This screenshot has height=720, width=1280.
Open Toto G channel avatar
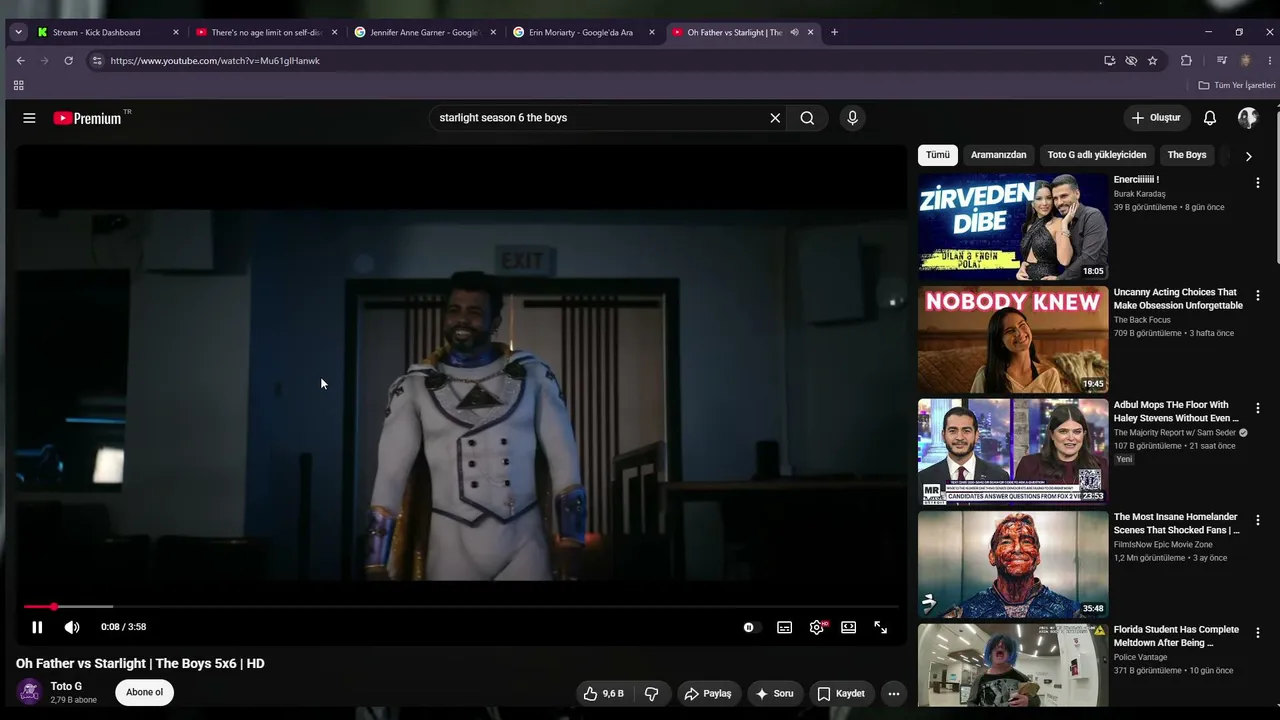pyautogui.click(x=30, y=692)
